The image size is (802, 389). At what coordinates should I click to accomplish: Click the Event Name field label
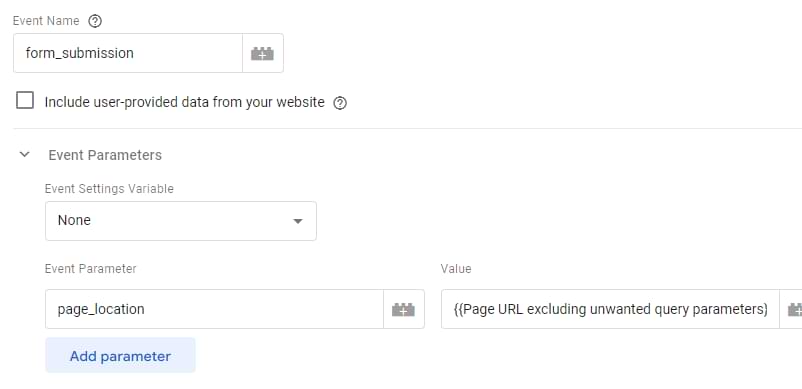46,21
